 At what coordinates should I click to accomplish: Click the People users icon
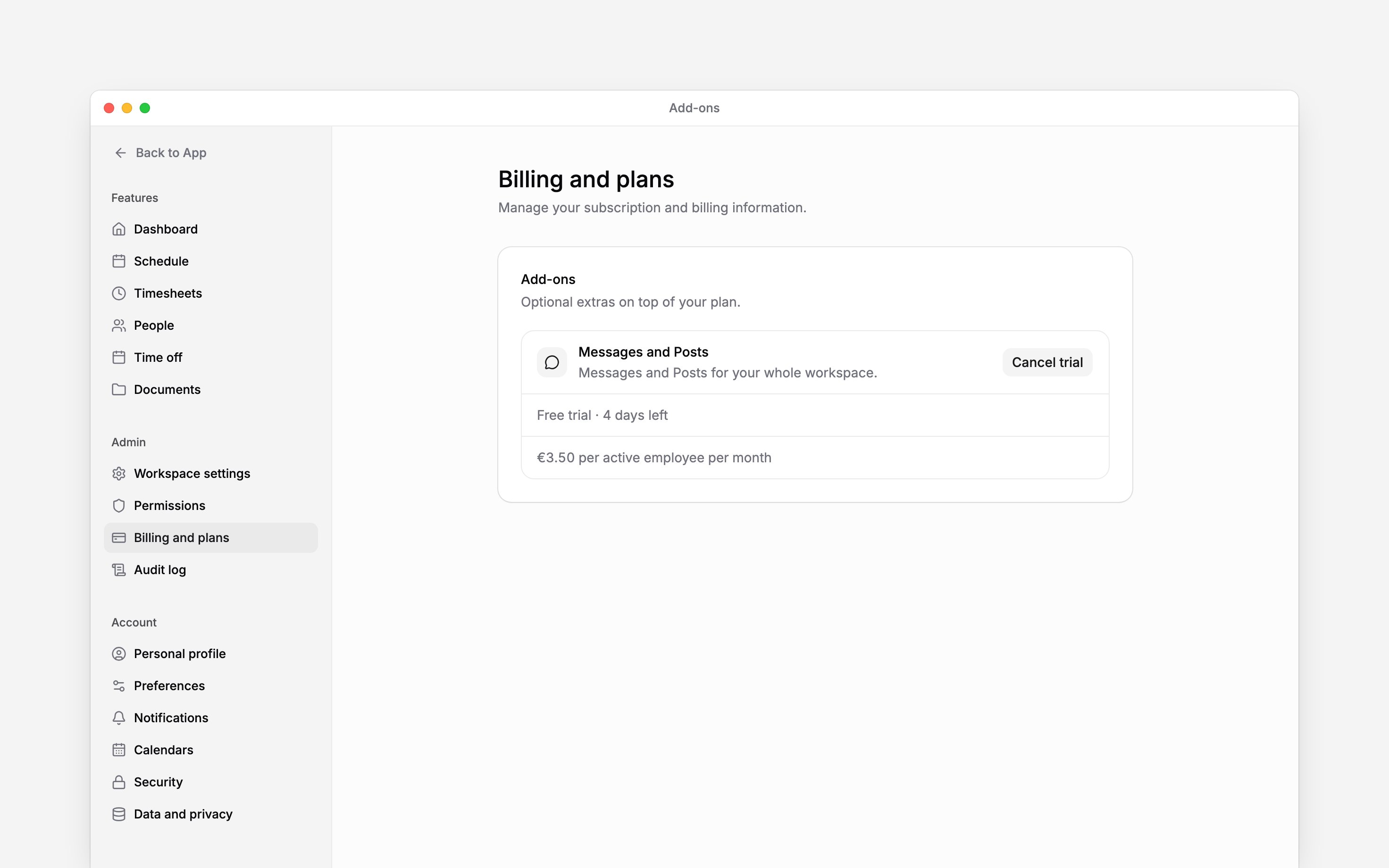coord(119,325)
